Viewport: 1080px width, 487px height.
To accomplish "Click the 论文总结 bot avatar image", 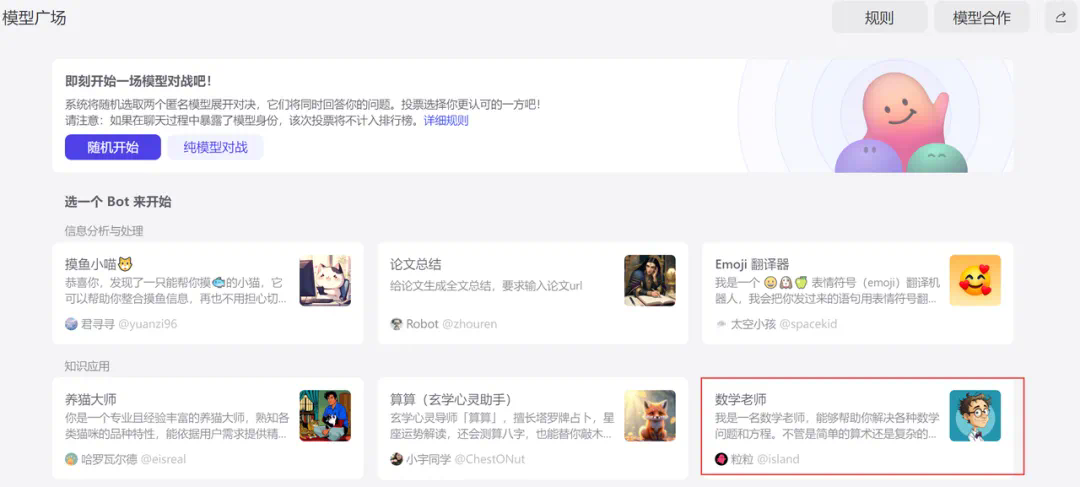I will [x=650, y=280].
